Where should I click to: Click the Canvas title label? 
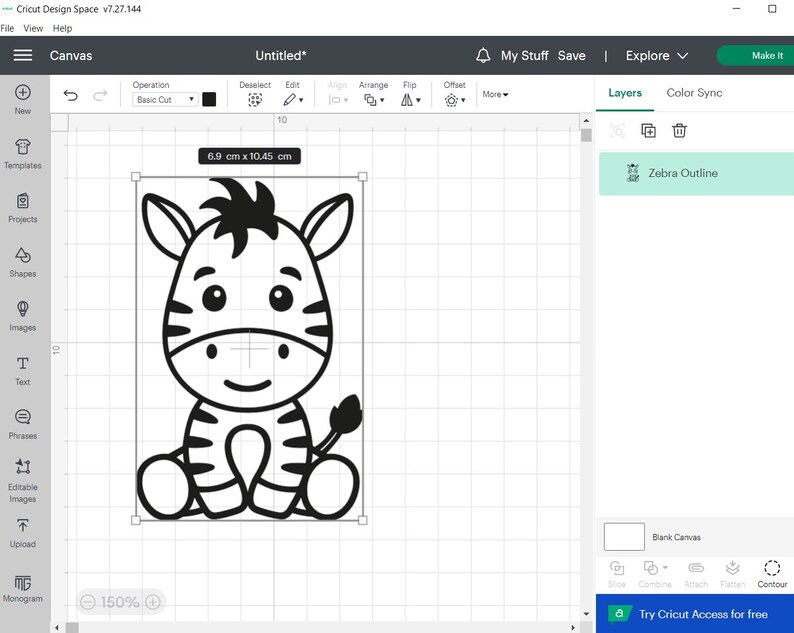71,55
